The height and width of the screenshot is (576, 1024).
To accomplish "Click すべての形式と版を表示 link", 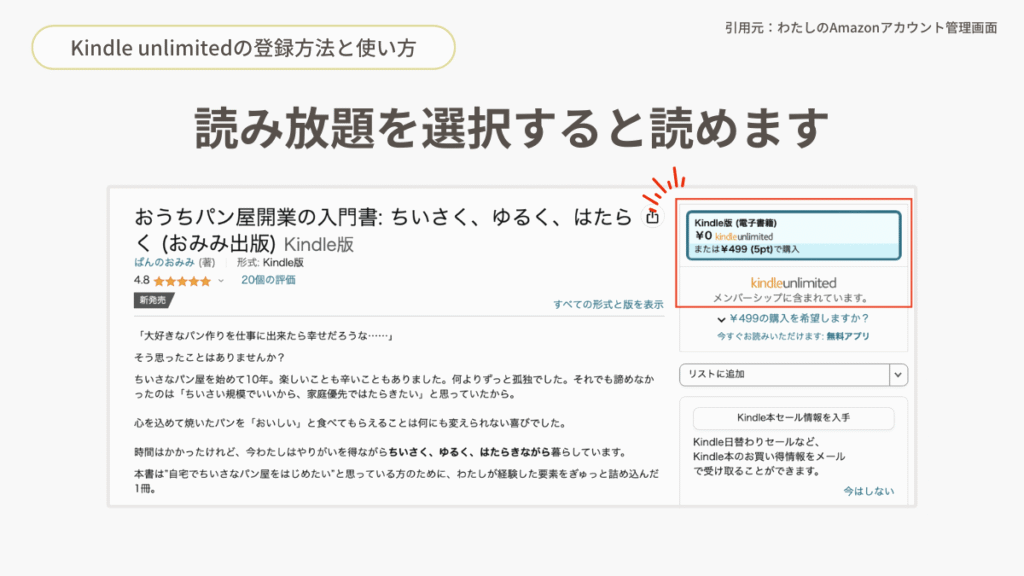I will click(608, 304).
